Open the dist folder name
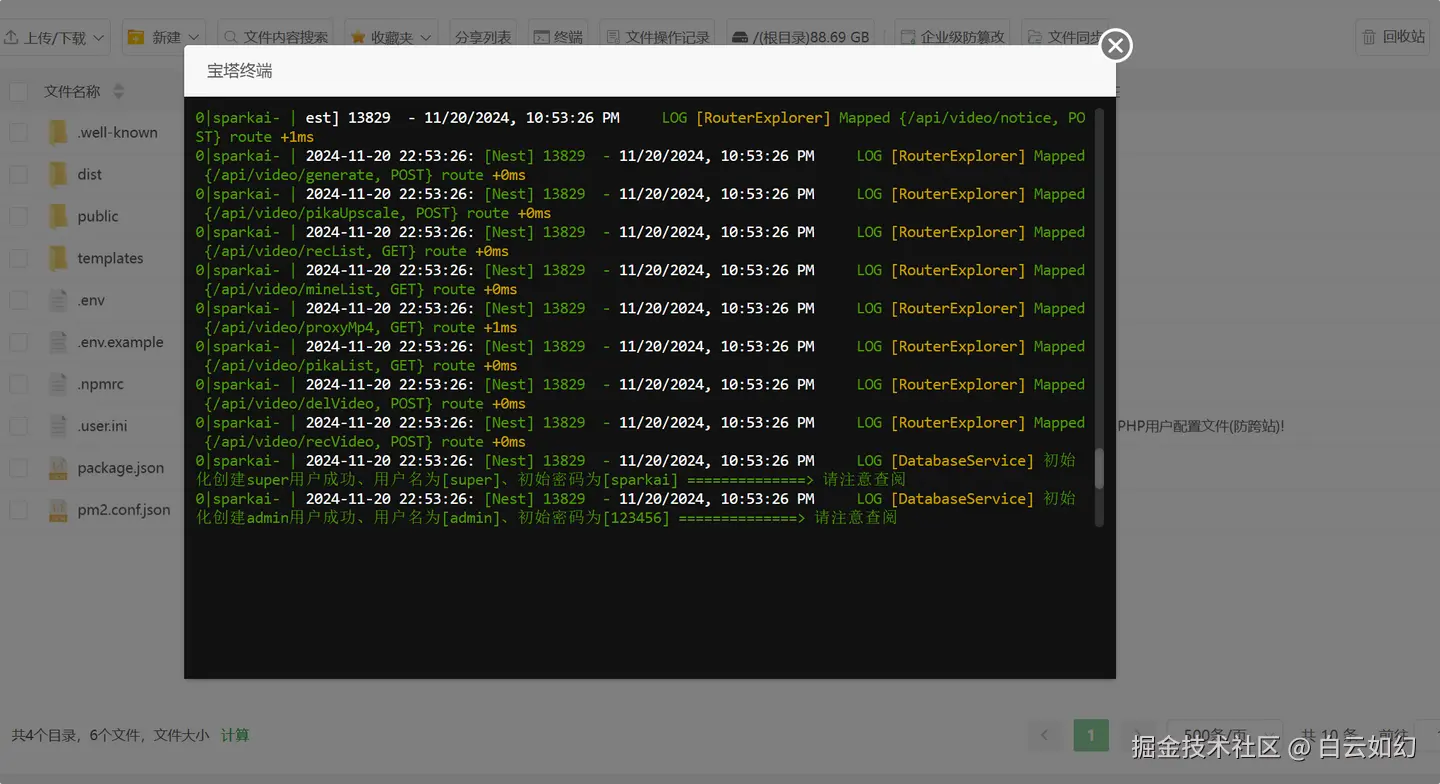Screen dimensions: 1440x784 point(90,174)
